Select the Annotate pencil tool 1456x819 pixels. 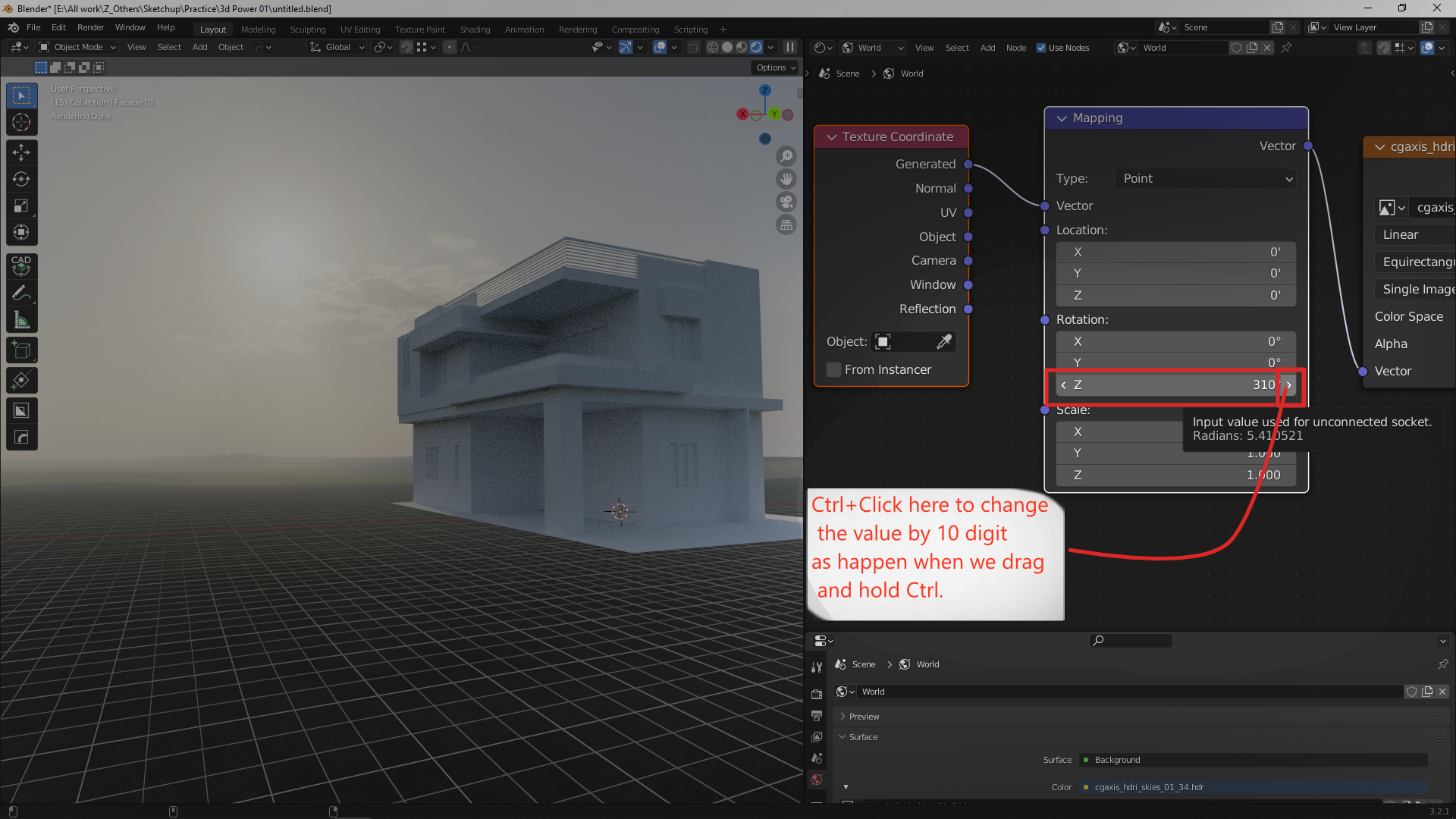21,293
